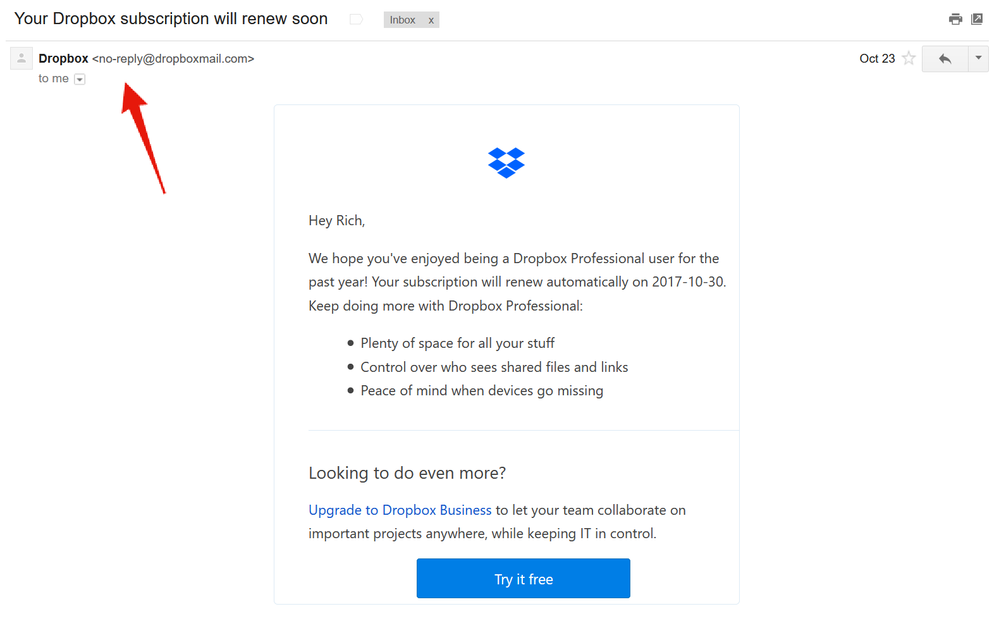Click the 'Looking to do even more?' heading
Image resolution: width=999 pixels, height=642 pixels.
pos(407,473)
